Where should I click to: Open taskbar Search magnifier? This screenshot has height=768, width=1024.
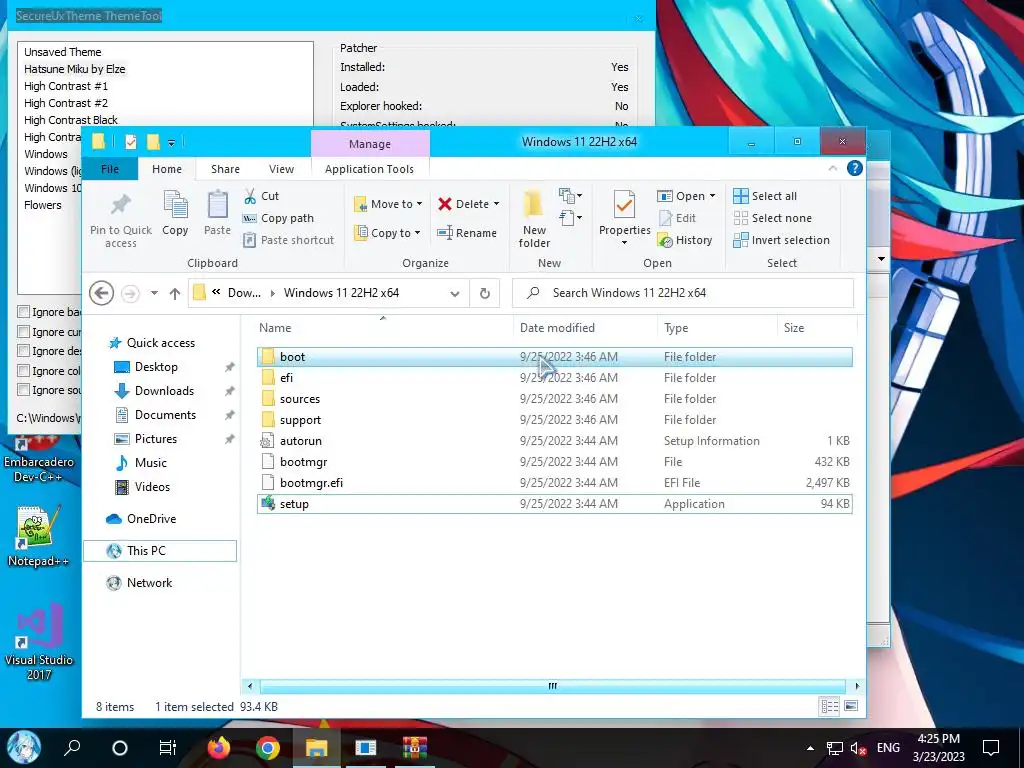72,748
